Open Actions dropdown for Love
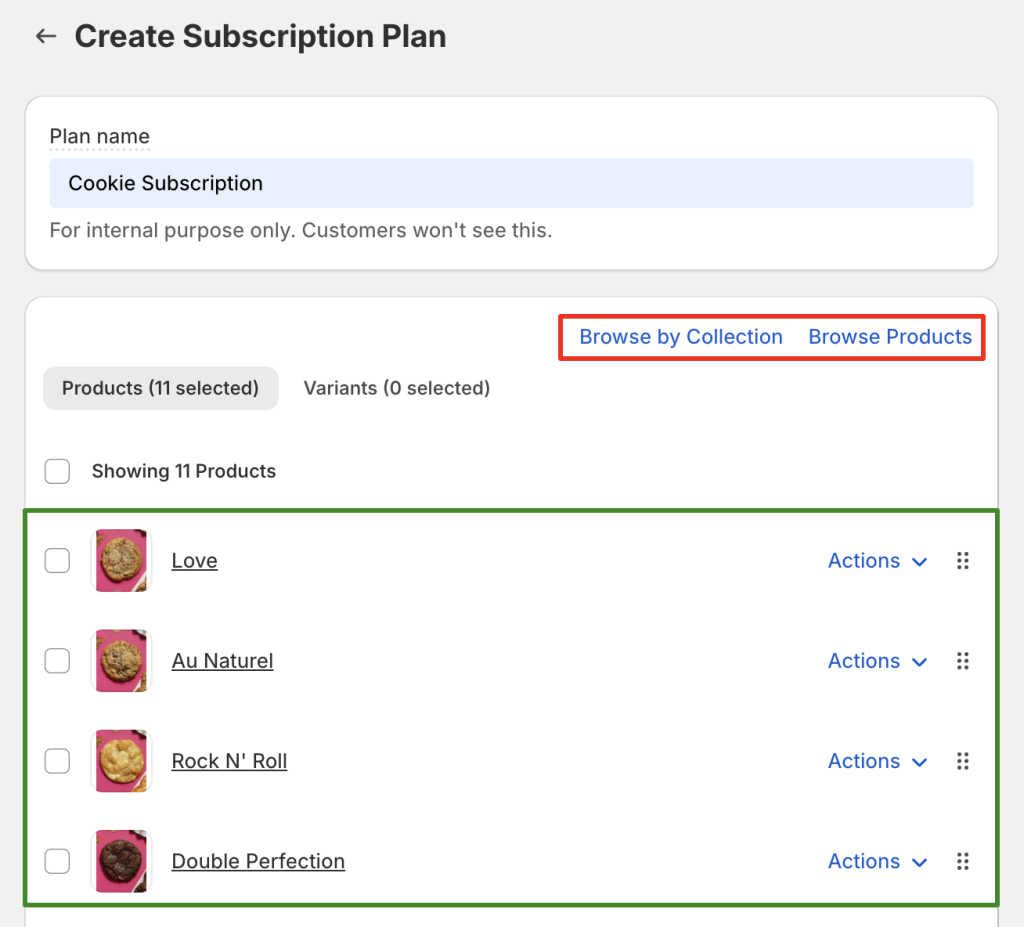 click(x=877, y=561)
